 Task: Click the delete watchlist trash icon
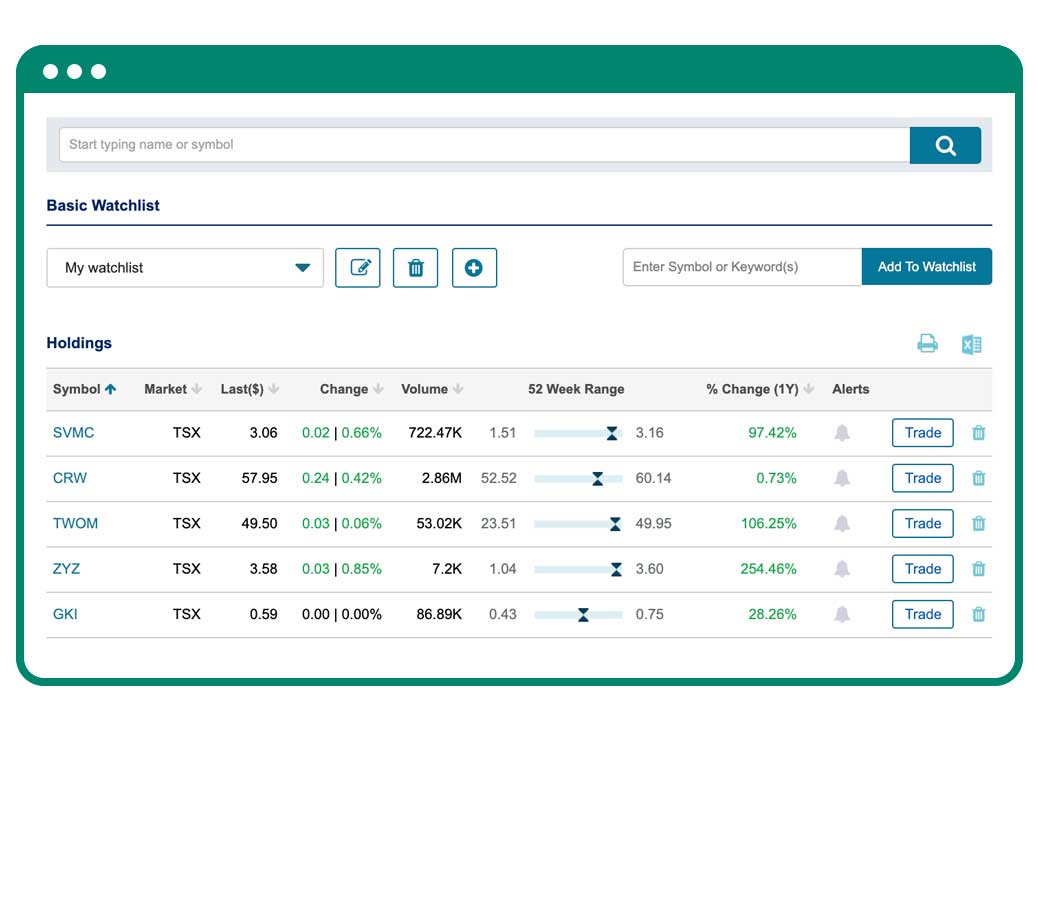(415, 267)
